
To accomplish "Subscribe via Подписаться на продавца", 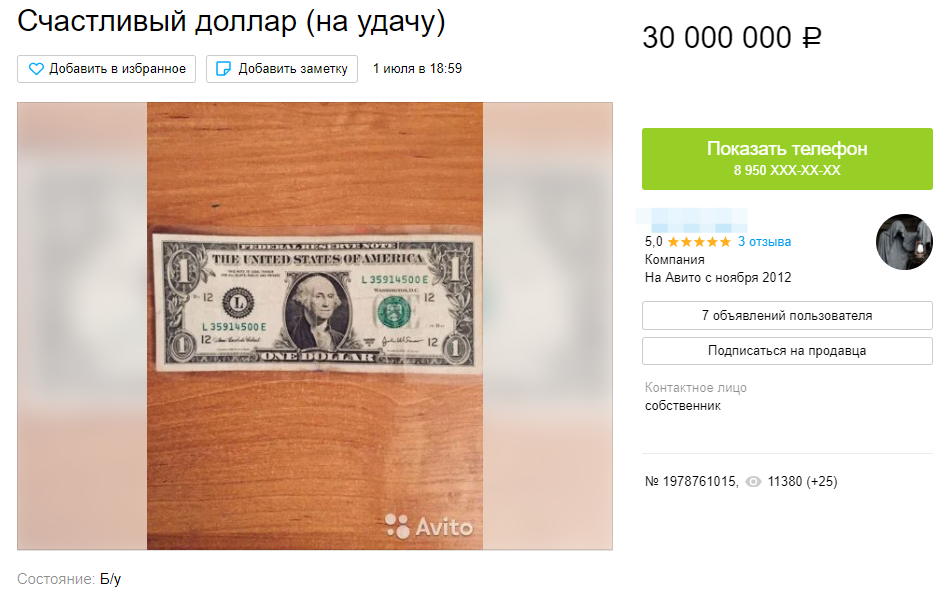I will (x=787, y=350).
